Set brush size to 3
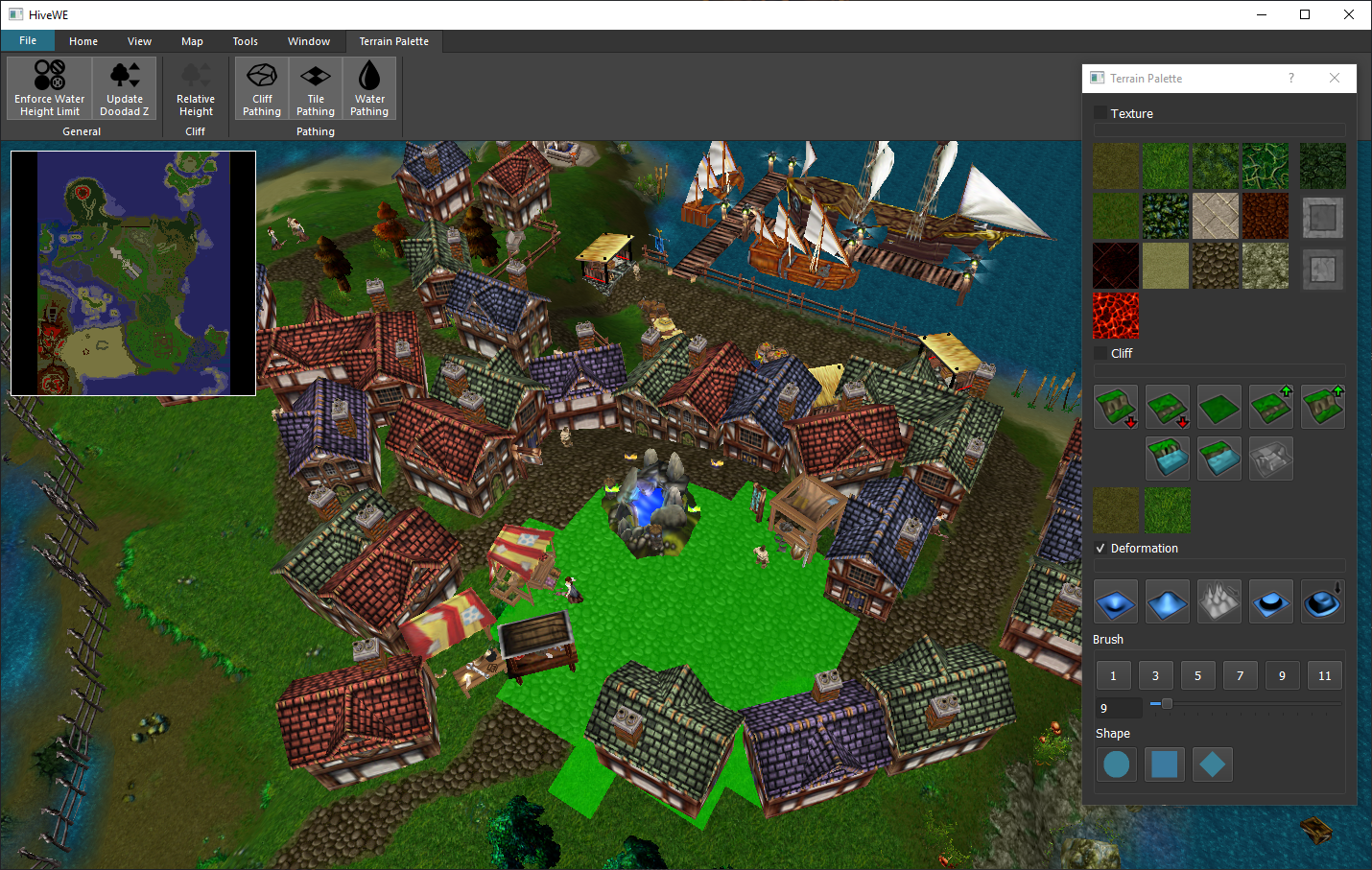1372x870 pixels. [x=1155, y=675]
